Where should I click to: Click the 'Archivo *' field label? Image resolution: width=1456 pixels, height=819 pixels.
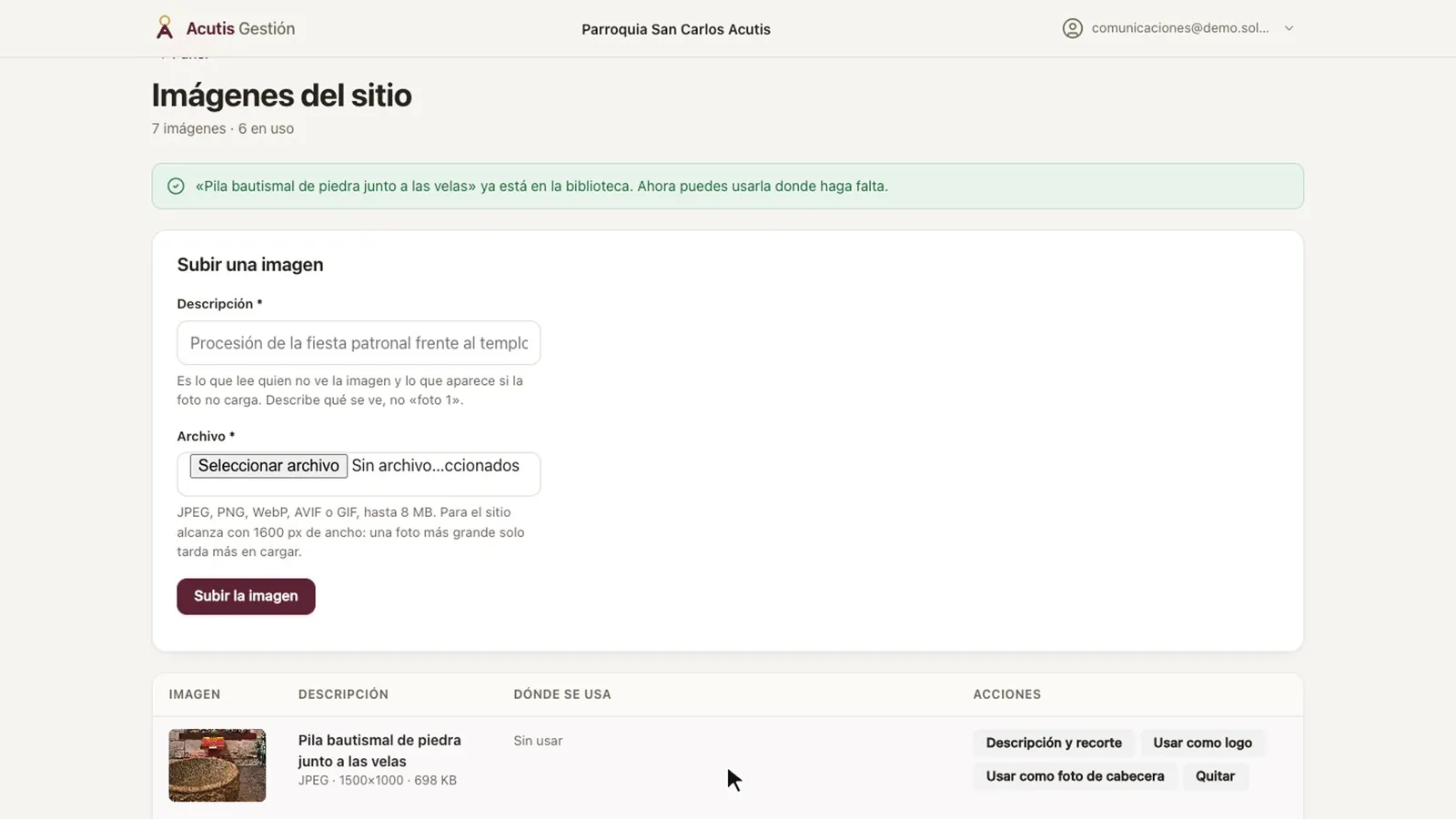click(x=206, y=437)
